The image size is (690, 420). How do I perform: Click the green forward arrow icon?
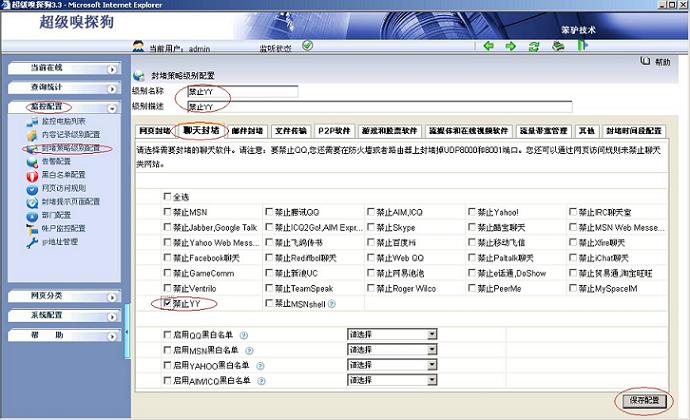pyautogui.click(x=510, y=46)
